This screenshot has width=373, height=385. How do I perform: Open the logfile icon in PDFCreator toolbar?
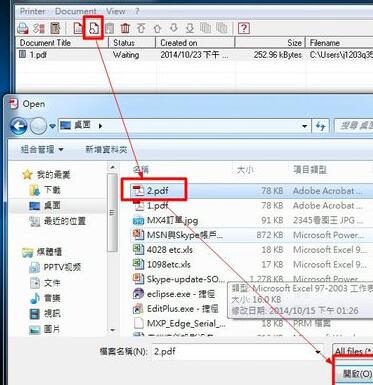(x=55, y=28)
